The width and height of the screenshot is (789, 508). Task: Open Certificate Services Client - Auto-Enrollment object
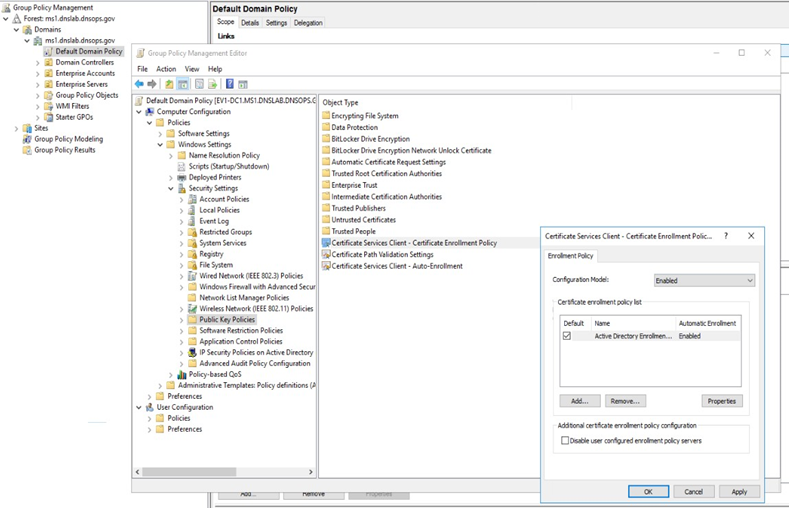pyautogui.click(x=396, y=266)
